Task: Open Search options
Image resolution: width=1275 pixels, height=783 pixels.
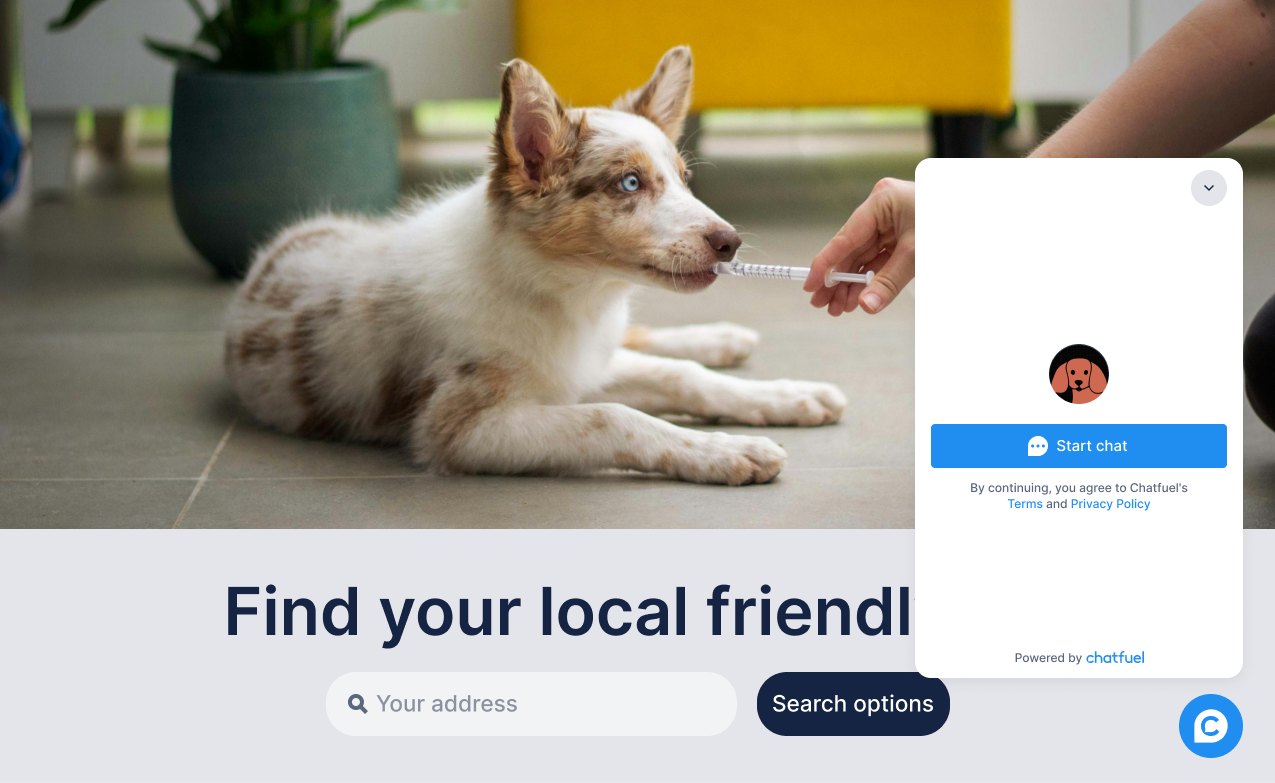Action: tap(853, 704)
